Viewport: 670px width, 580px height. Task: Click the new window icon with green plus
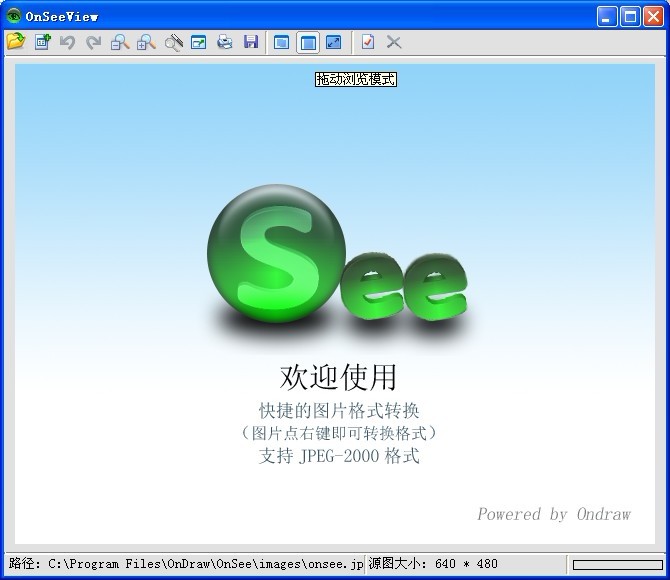[42, 42]
